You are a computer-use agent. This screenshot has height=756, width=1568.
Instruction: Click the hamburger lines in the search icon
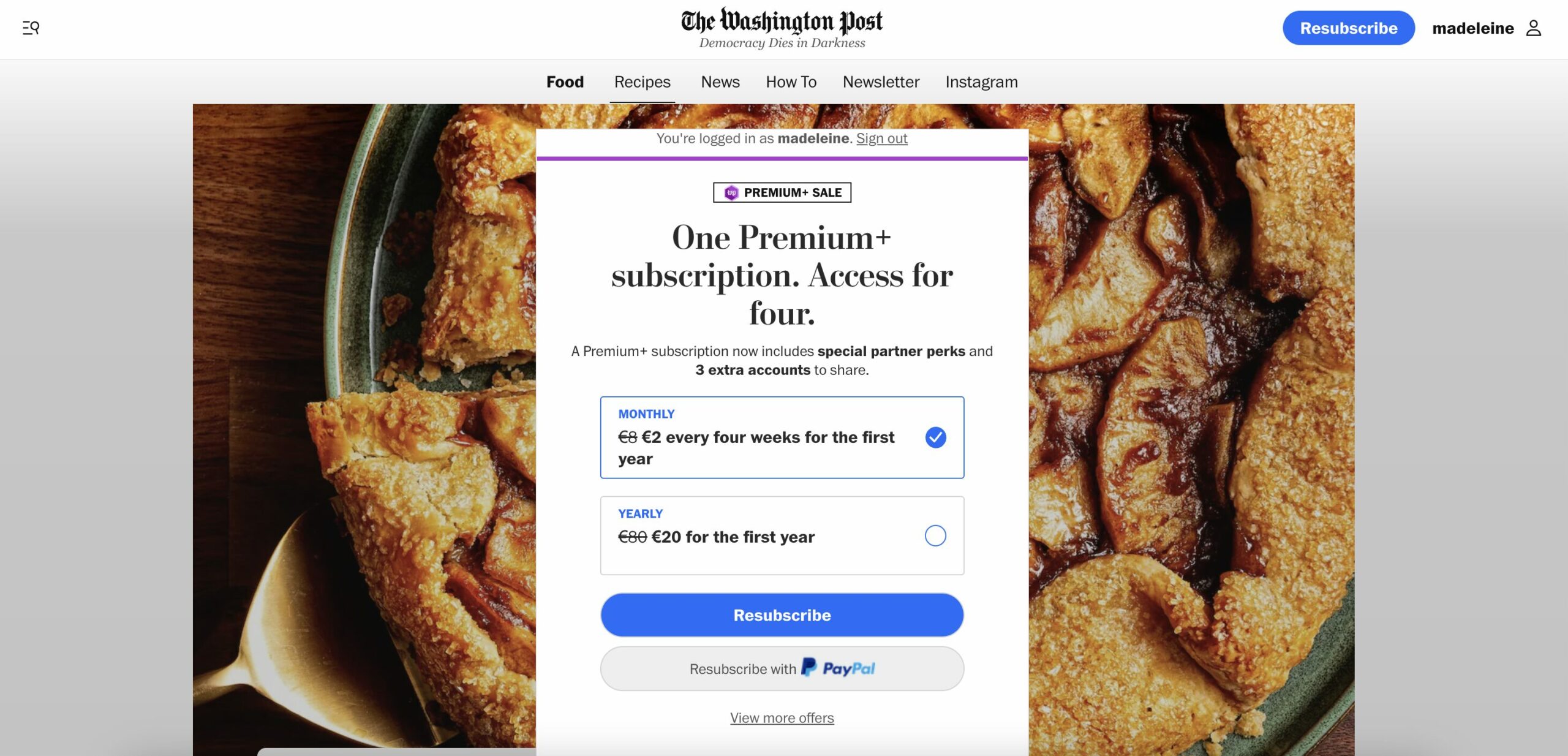pyautogui.click(x=28, y=28)
